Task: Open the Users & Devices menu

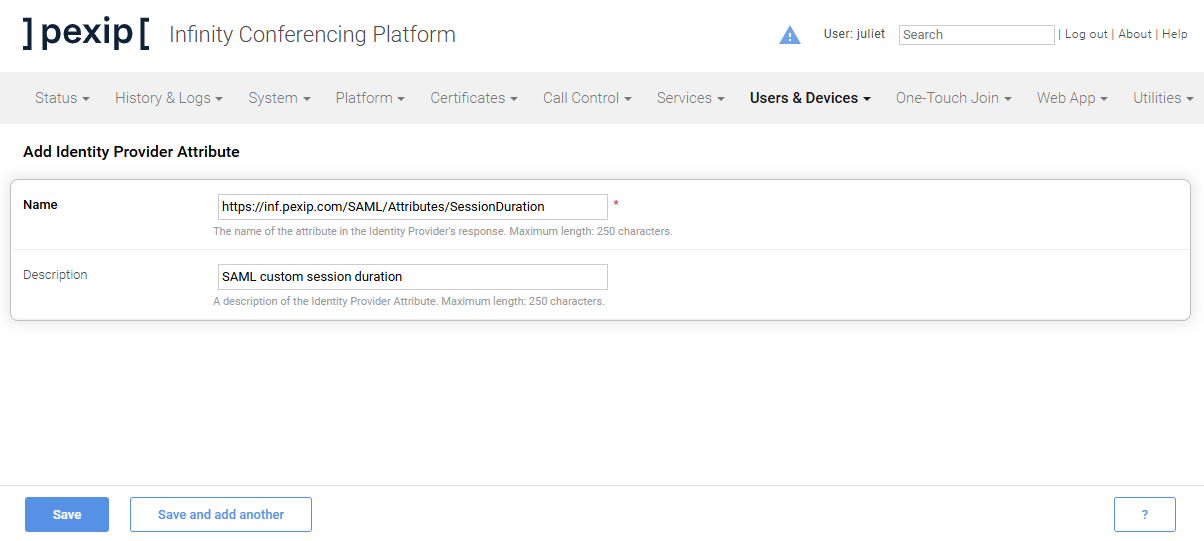Action: coord(809,98)
